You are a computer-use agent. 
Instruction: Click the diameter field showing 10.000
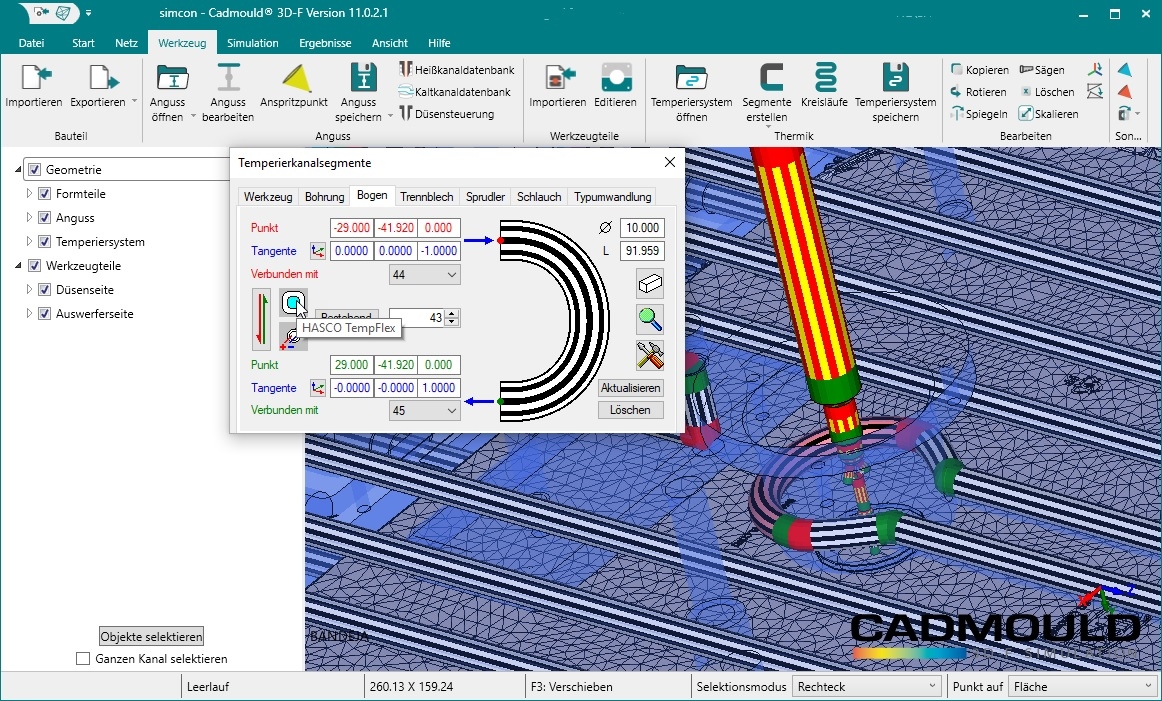pos(642,228)
